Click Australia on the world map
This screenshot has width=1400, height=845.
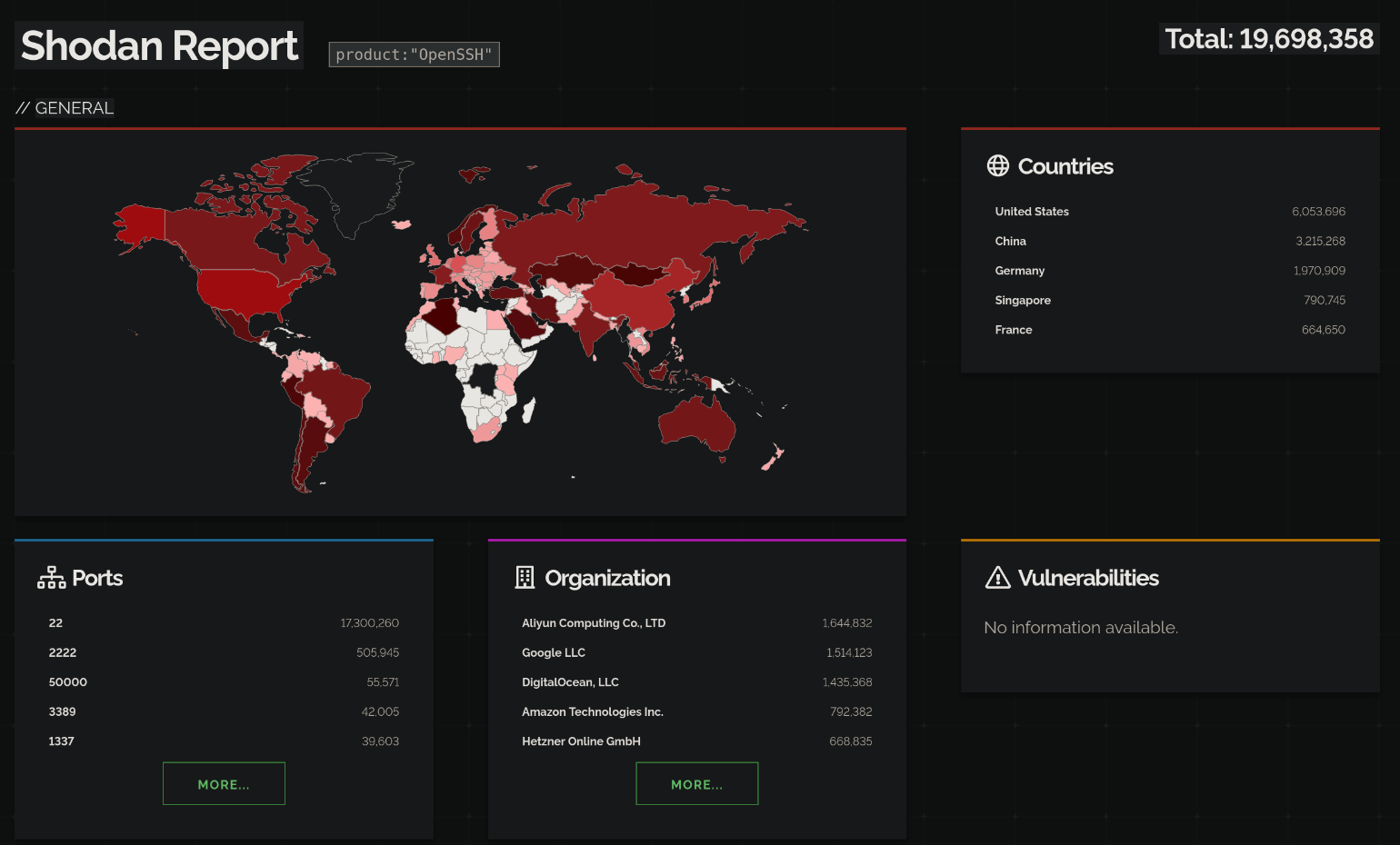coord(696,422)
